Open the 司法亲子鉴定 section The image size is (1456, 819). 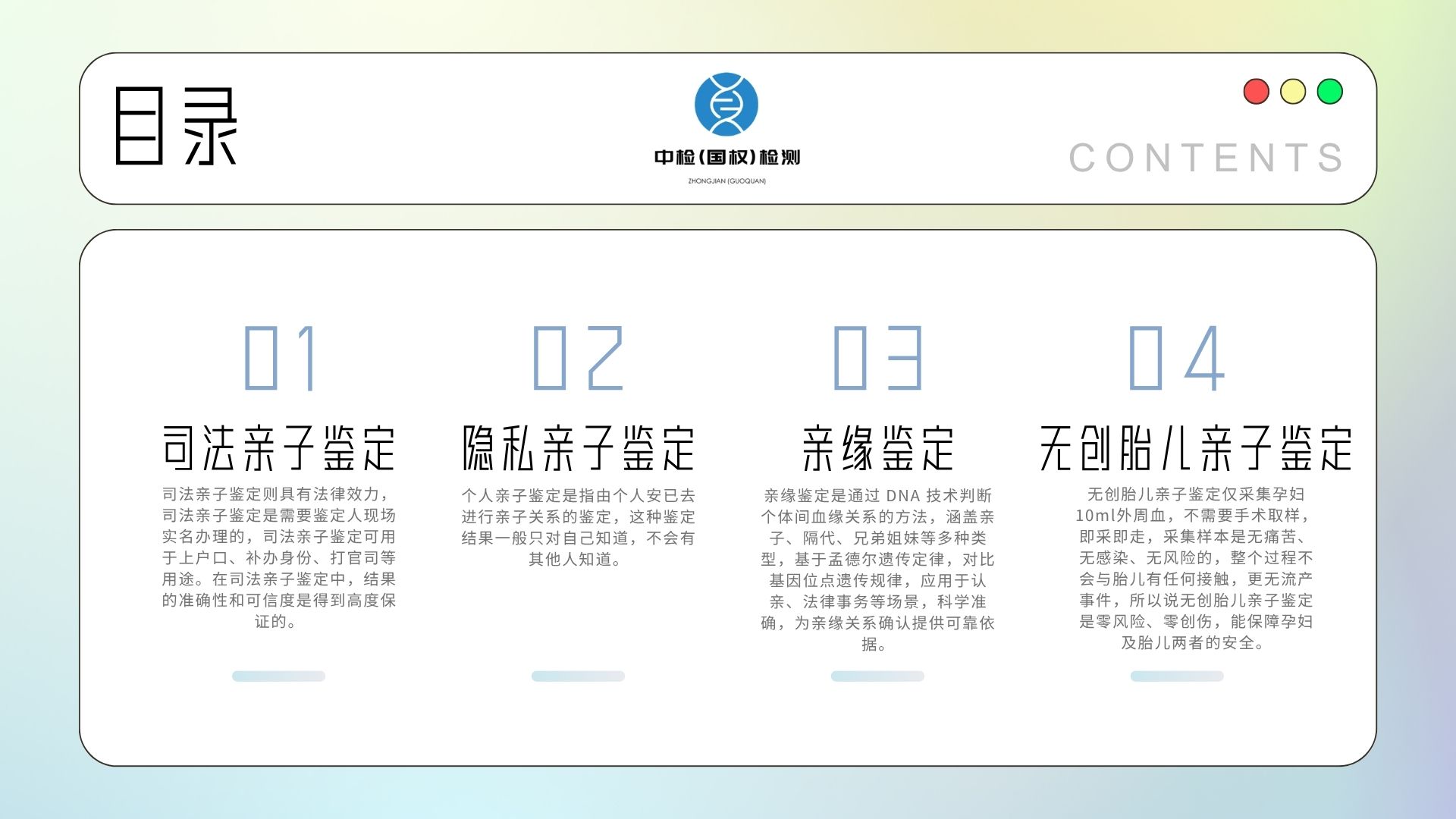point(281,447)
